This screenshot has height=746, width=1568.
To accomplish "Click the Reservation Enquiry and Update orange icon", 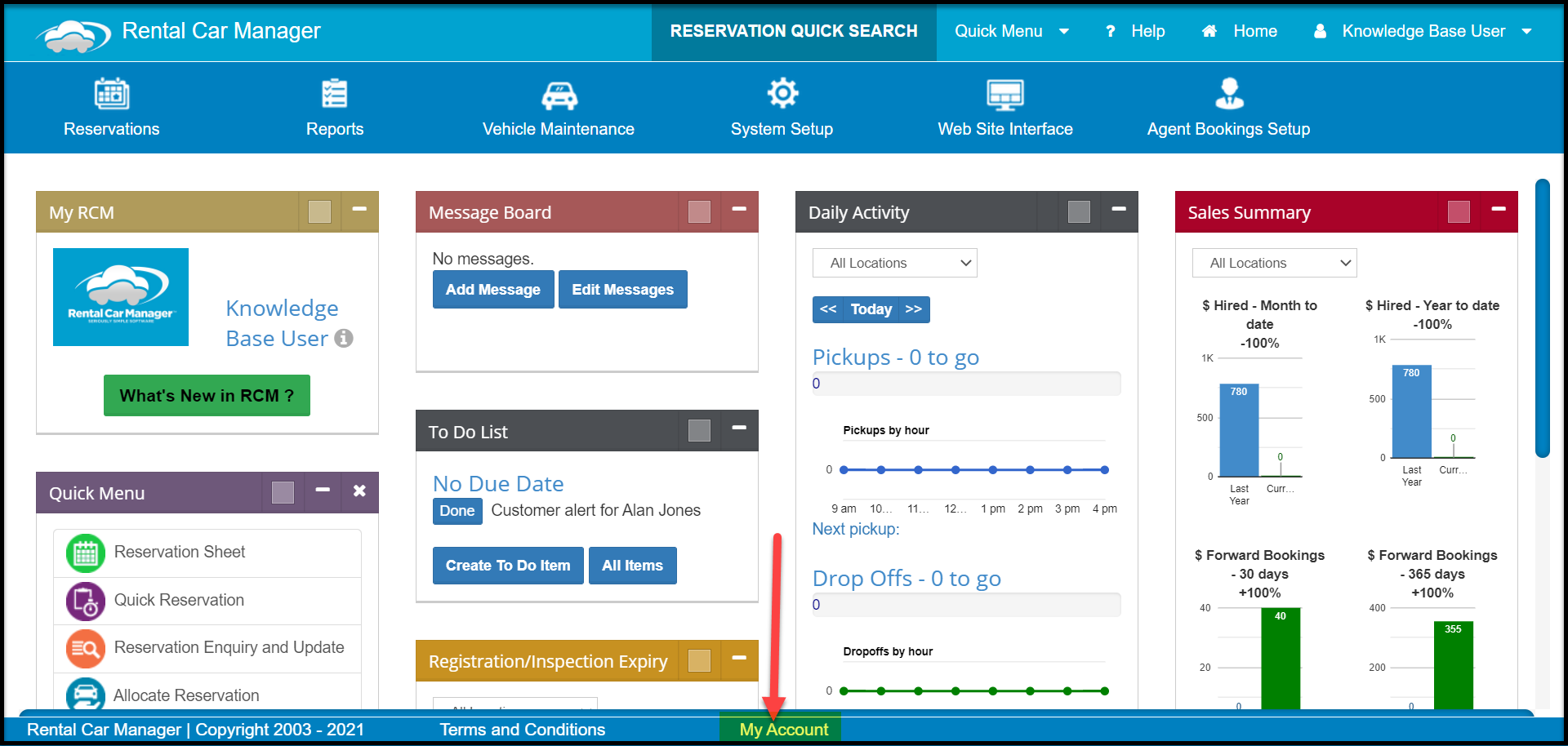I will [x=86, y=649].
